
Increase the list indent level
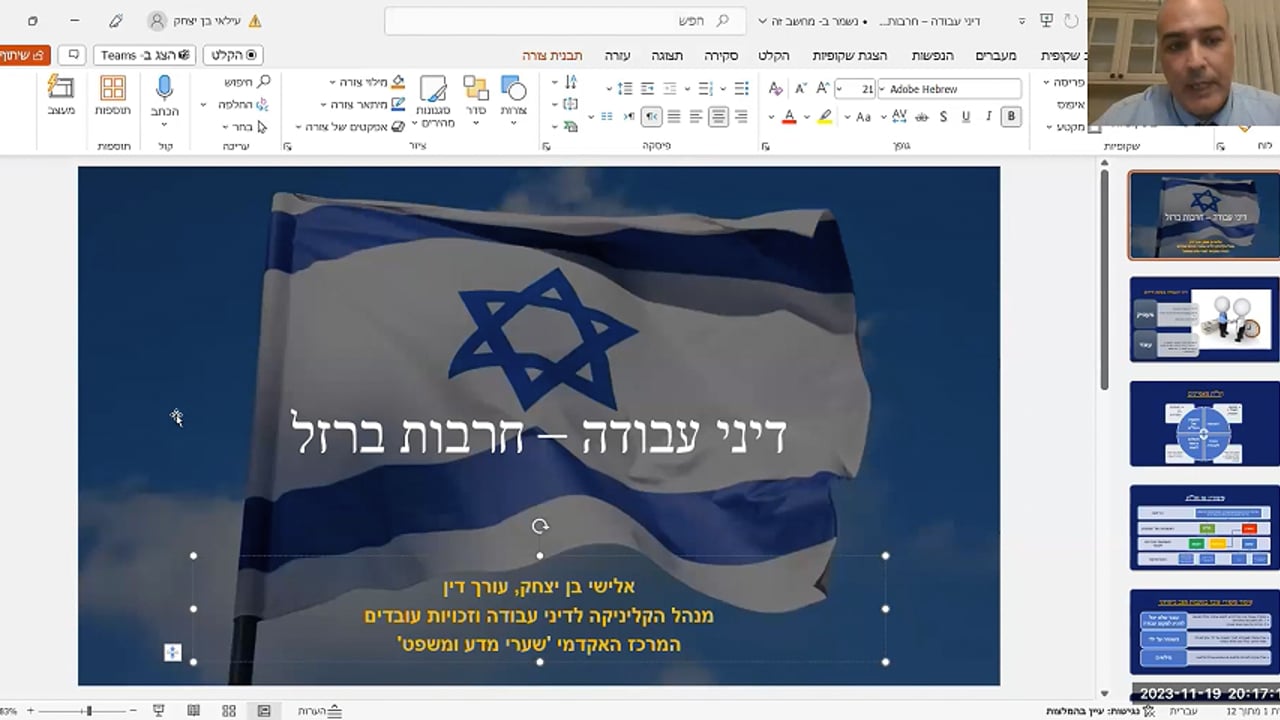648,88
